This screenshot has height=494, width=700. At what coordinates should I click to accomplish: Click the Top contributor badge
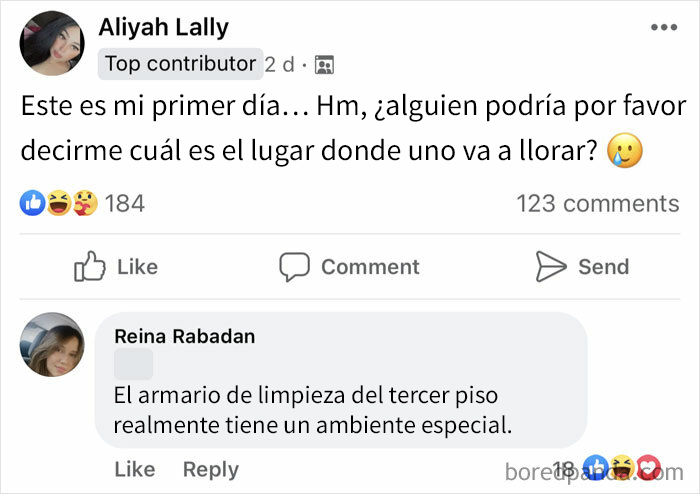(180, 64)
